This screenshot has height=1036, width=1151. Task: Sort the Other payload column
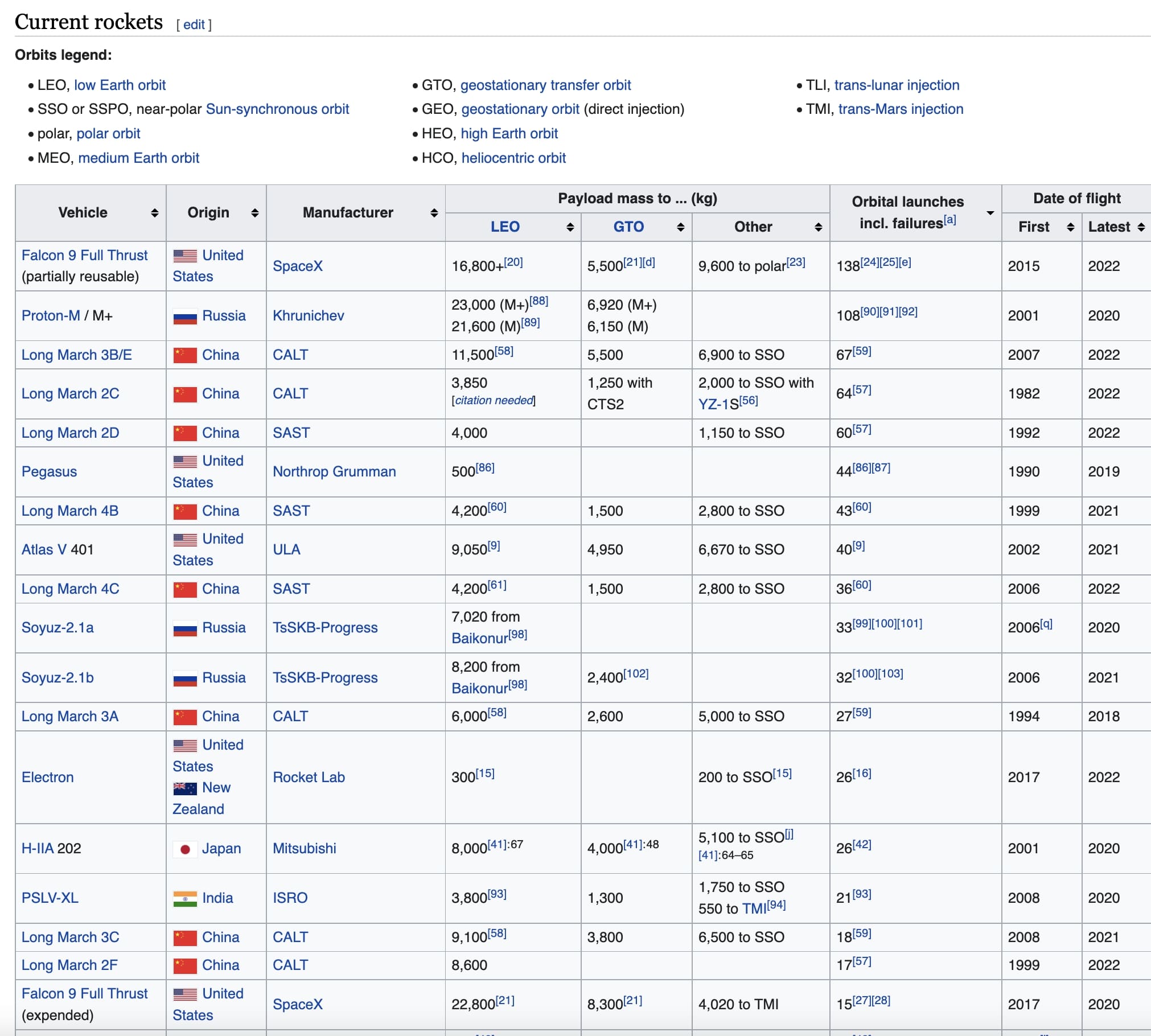(818, 227)
